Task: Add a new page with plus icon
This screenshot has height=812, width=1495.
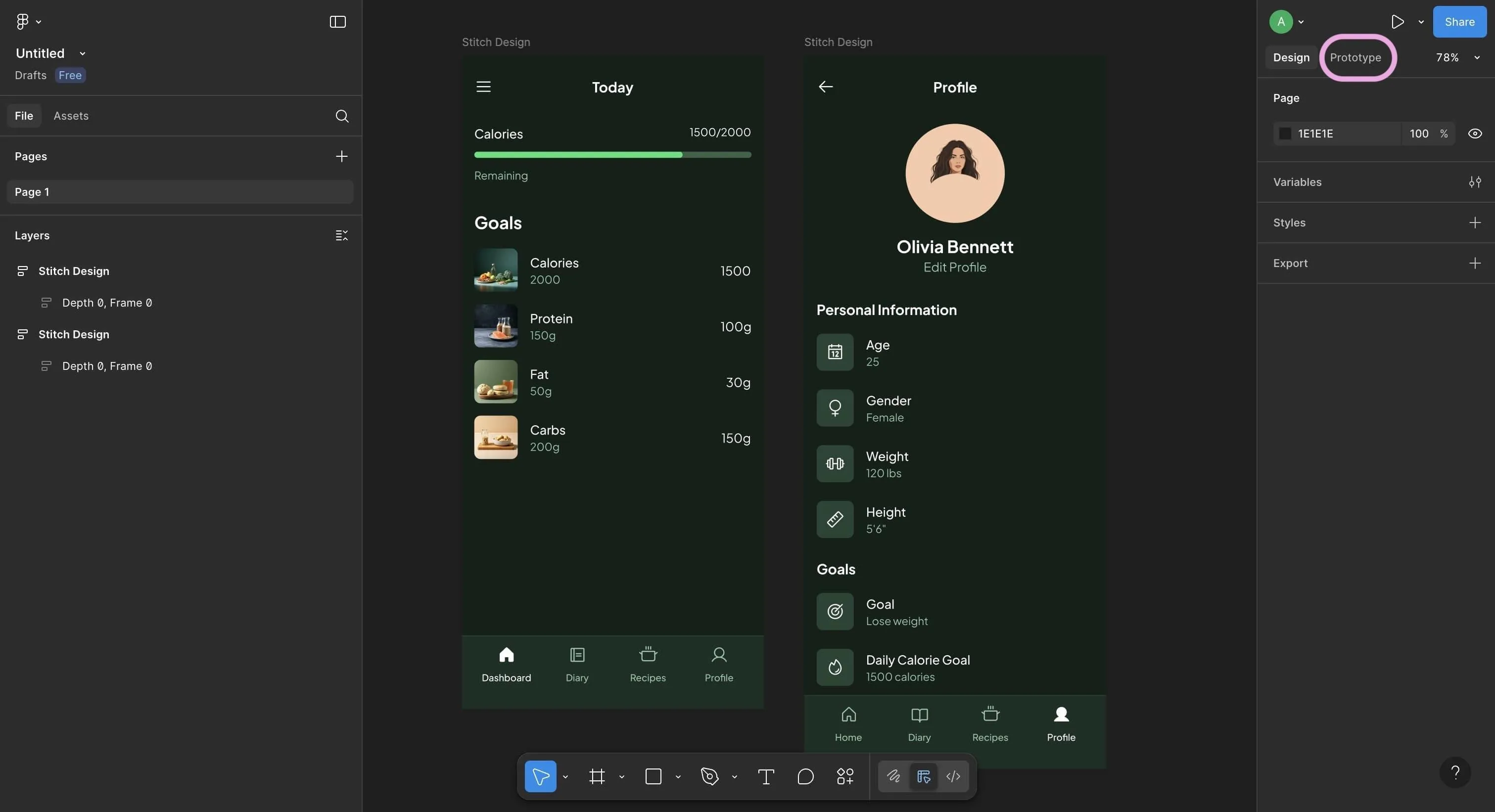Action: pyautogui.click(x=341, y=157)
